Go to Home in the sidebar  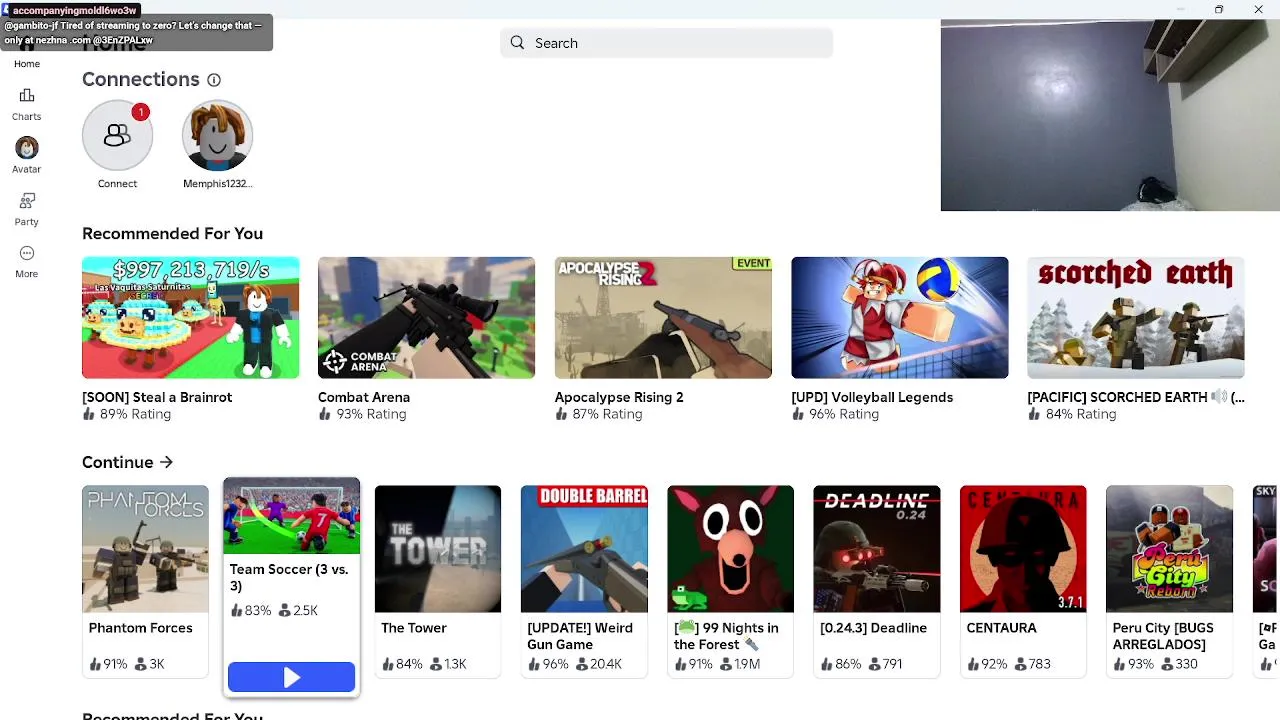pyautogui.click(x=27, y=64)
